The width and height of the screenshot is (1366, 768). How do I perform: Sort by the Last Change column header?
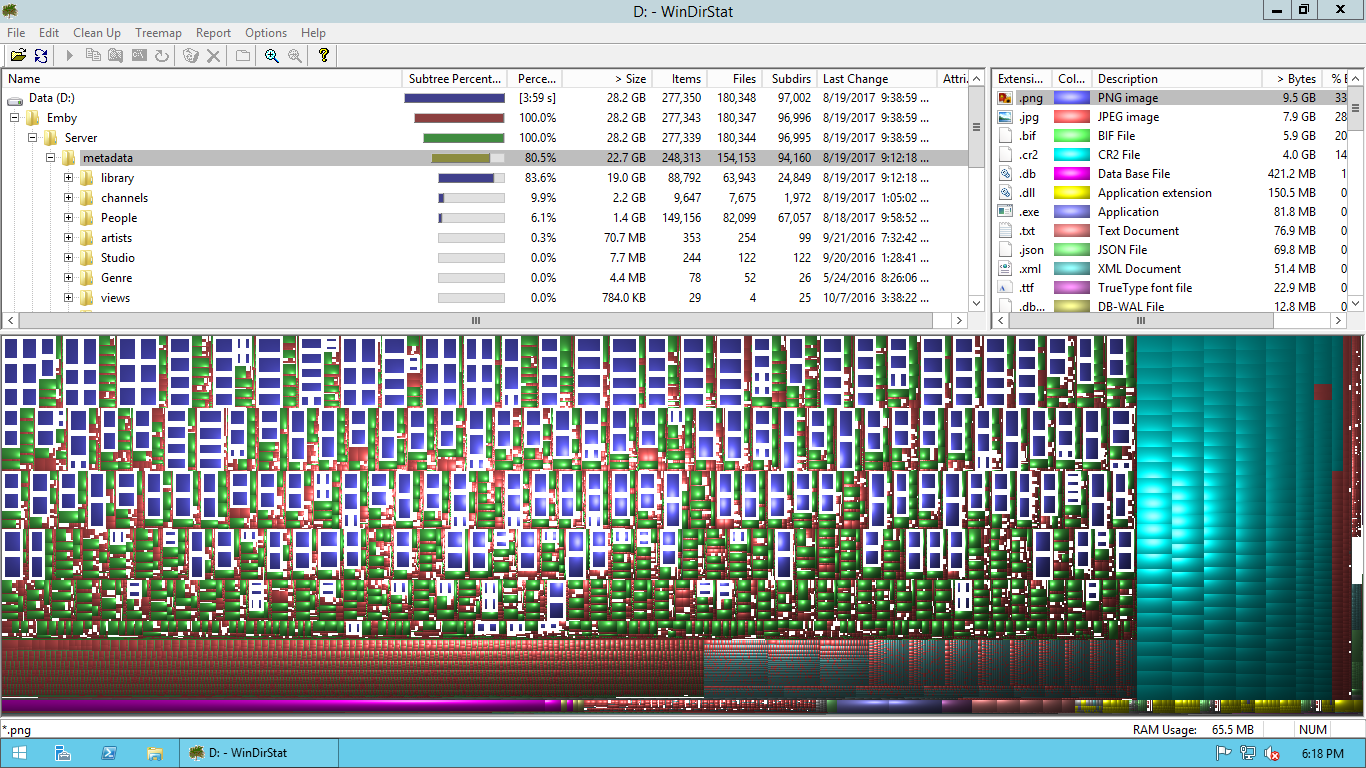click(x=877, y=79)
